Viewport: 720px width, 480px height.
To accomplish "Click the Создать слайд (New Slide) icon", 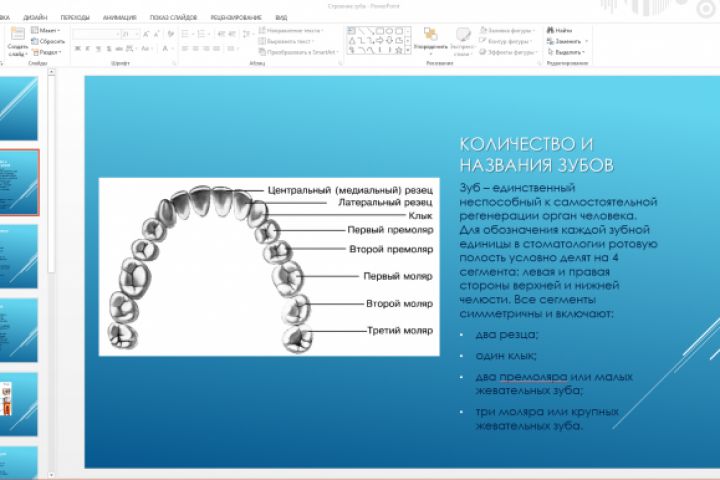I will click(17, 34).
